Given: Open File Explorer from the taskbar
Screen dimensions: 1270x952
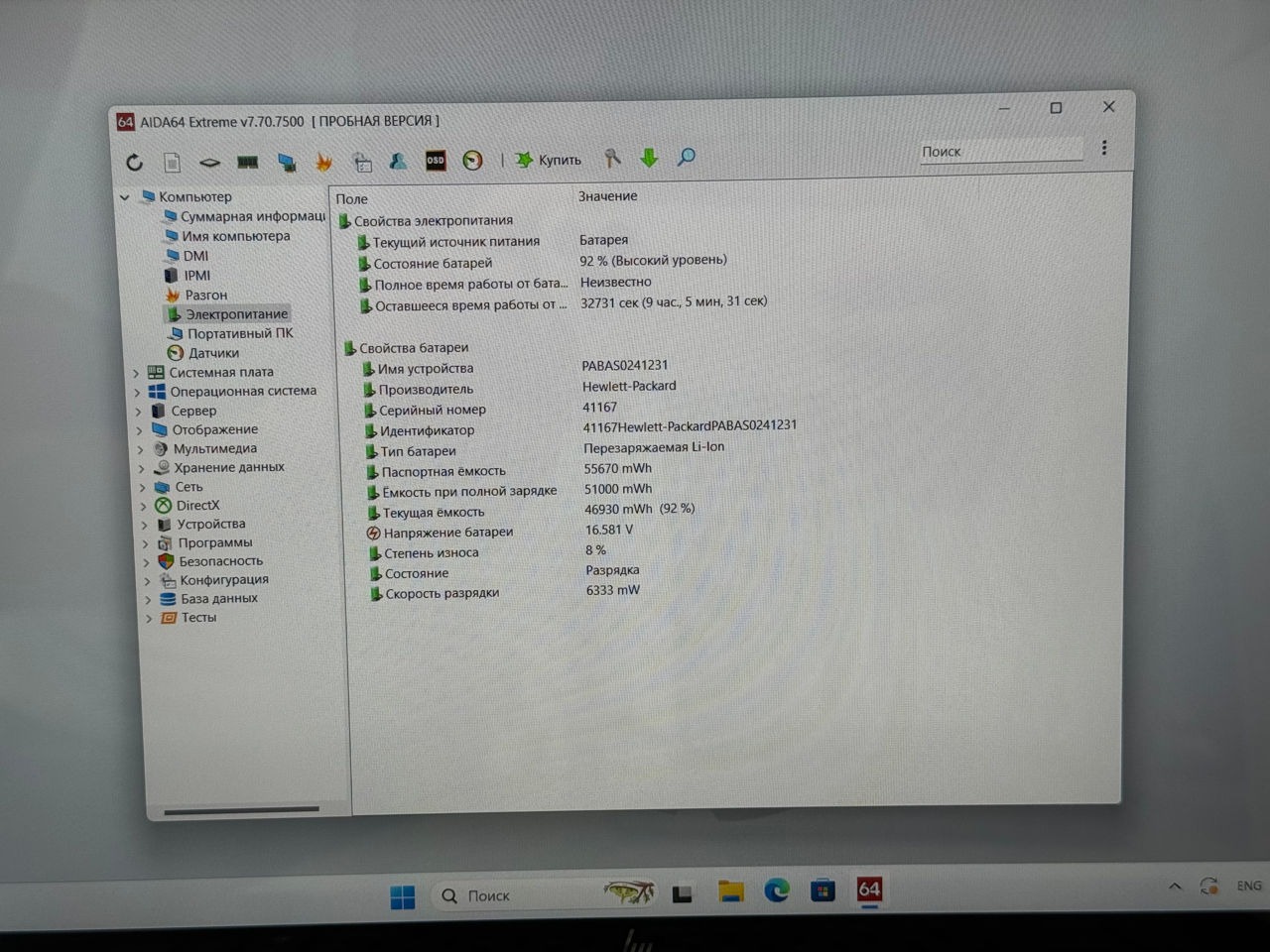Looking at the screenshot, I should [x=730, y=892].
